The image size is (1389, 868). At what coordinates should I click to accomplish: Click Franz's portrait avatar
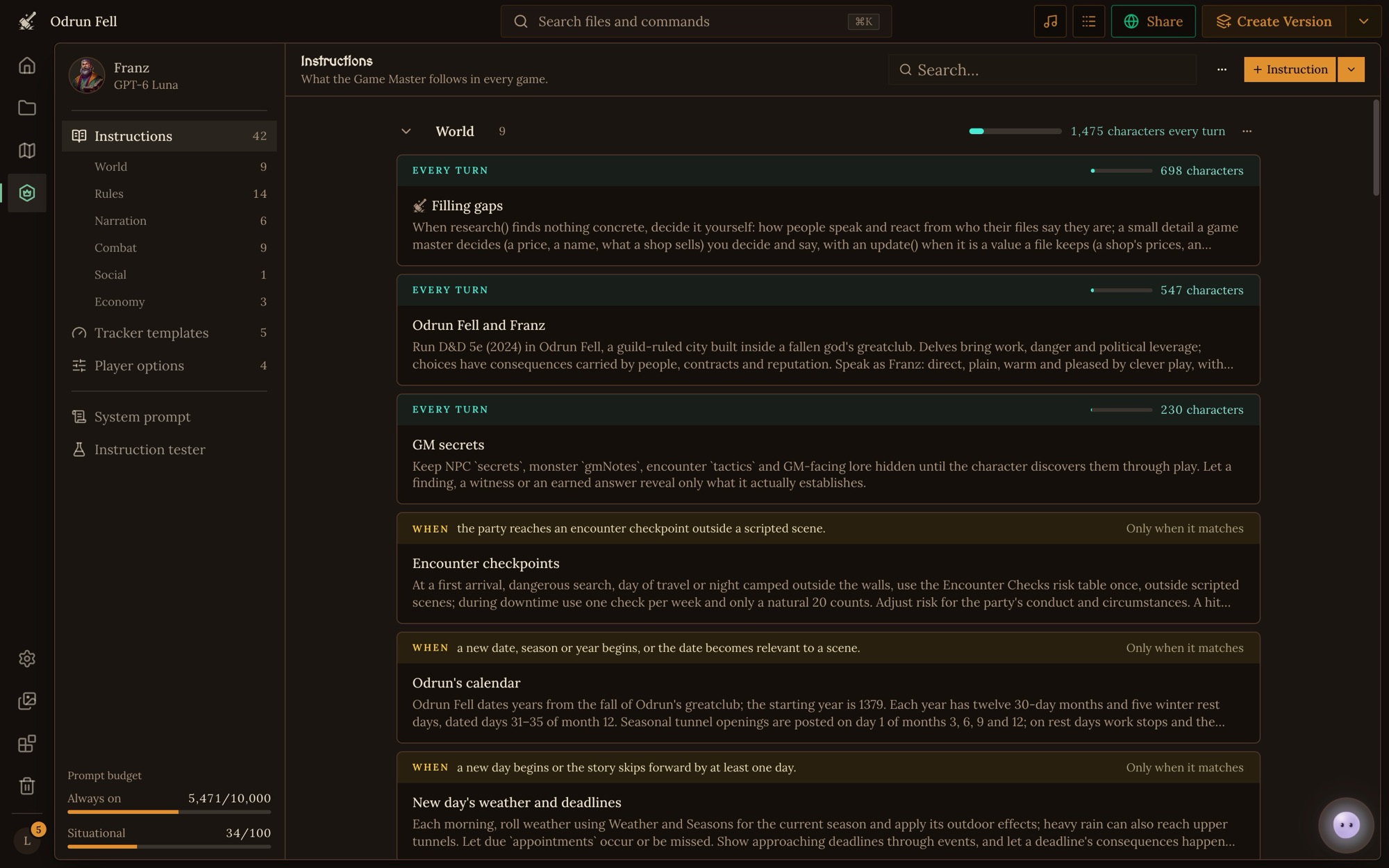point(87,75)
